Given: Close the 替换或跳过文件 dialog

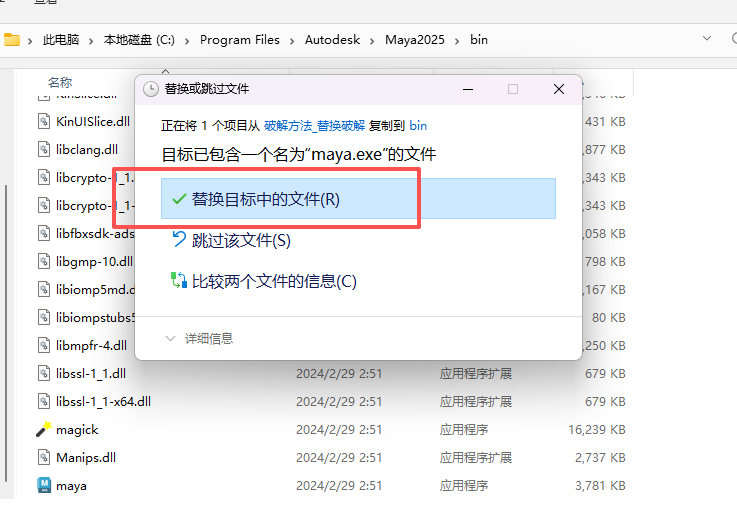Looking at the screenshot, I should 559,89.
